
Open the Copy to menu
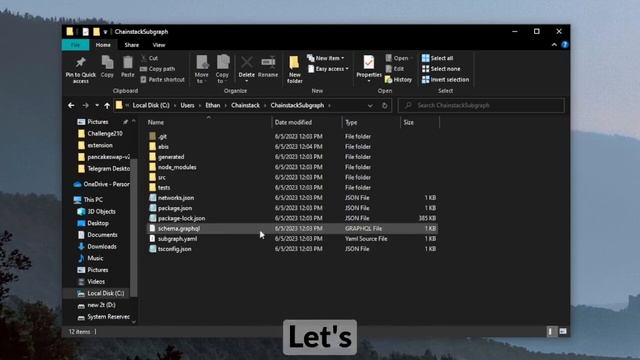[x=222, y=69]
